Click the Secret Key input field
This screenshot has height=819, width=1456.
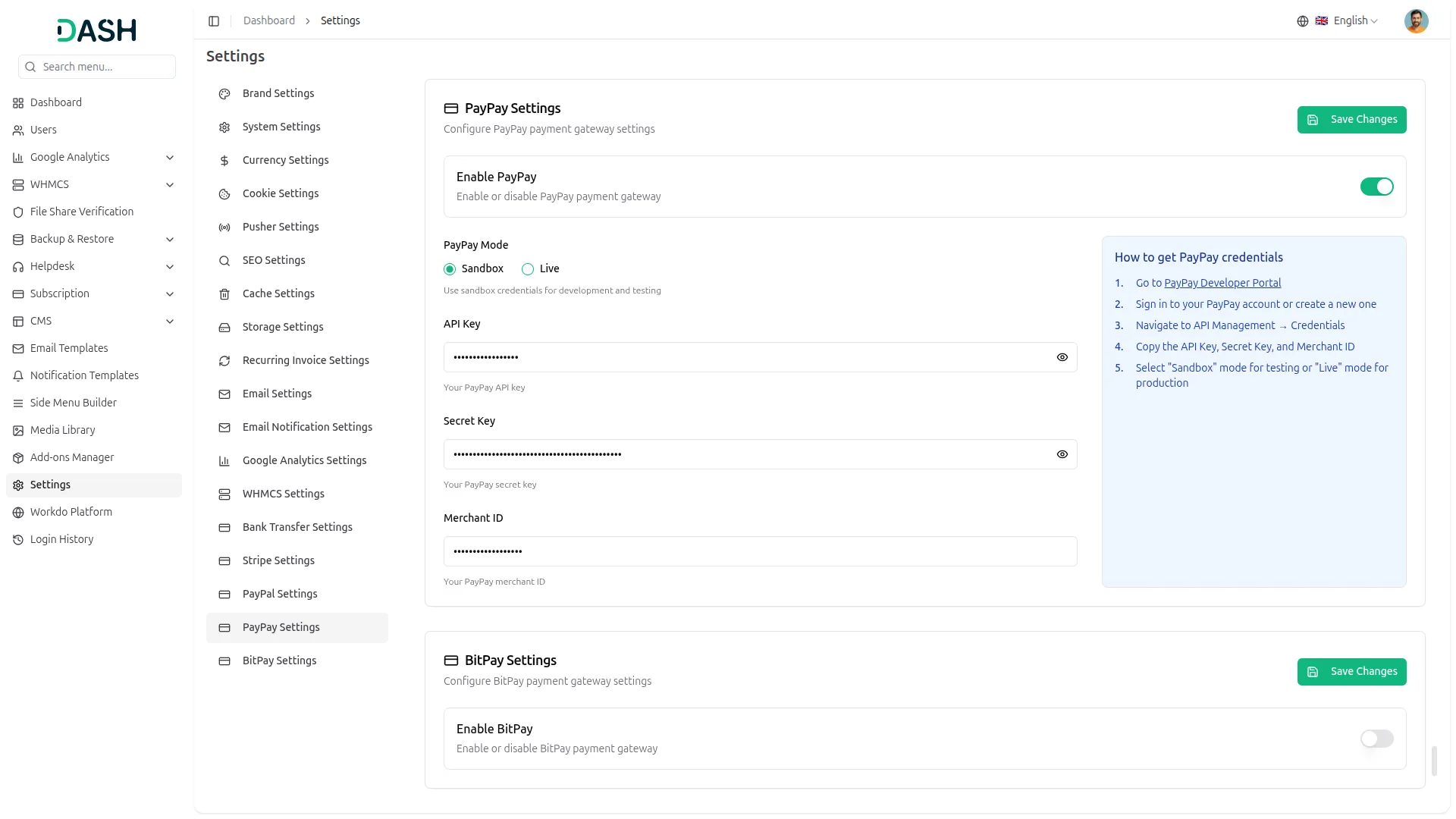point(760,454)
